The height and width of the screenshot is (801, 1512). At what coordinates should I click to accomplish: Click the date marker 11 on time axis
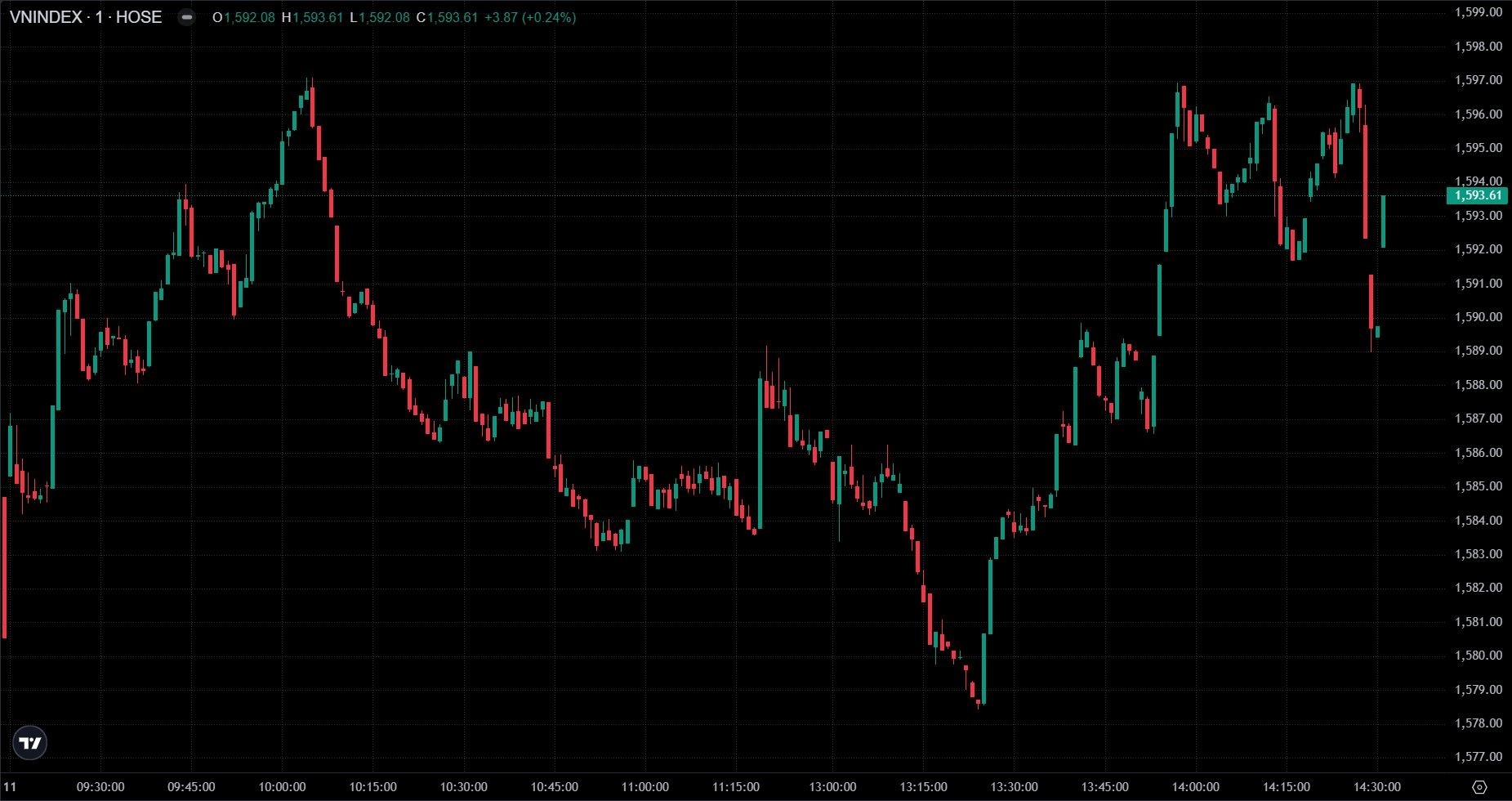pos(10,787)
